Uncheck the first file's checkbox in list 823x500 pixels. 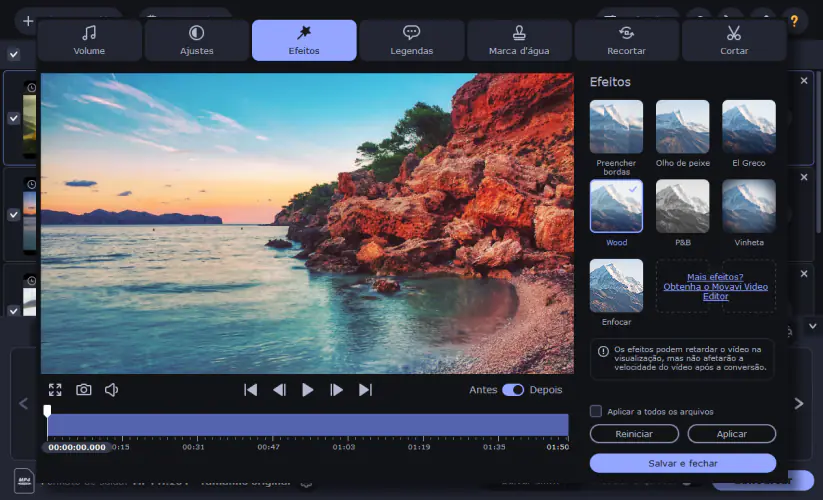click(14, 118)
